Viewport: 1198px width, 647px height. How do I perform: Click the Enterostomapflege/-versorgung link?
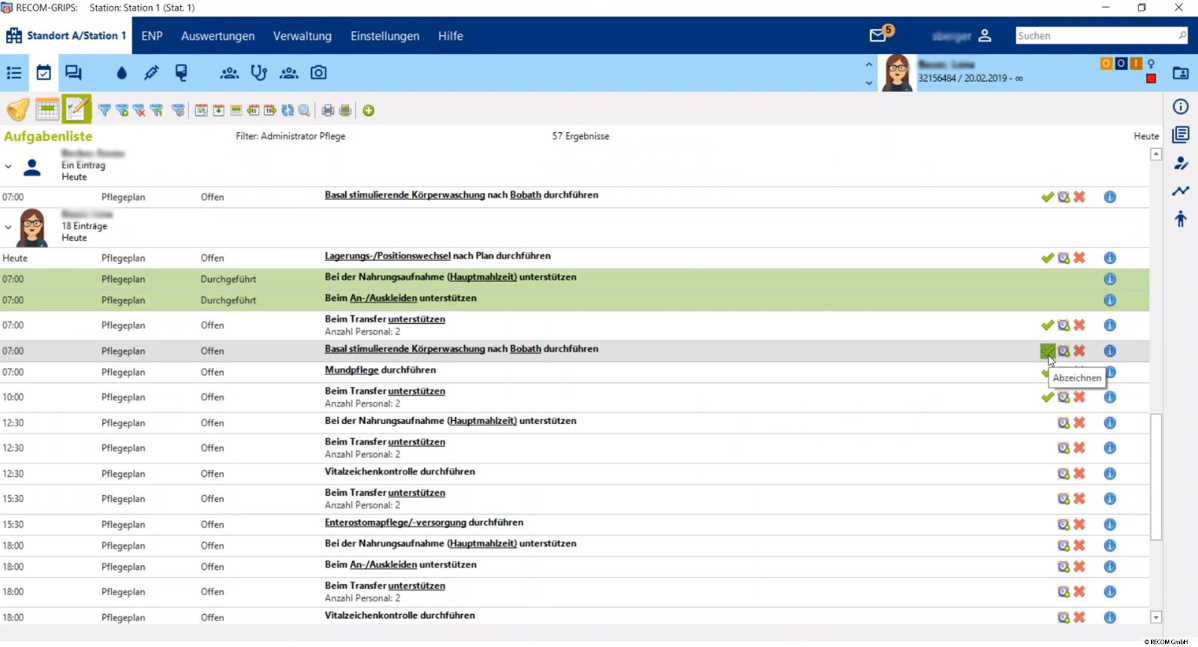tap(395, 523)
